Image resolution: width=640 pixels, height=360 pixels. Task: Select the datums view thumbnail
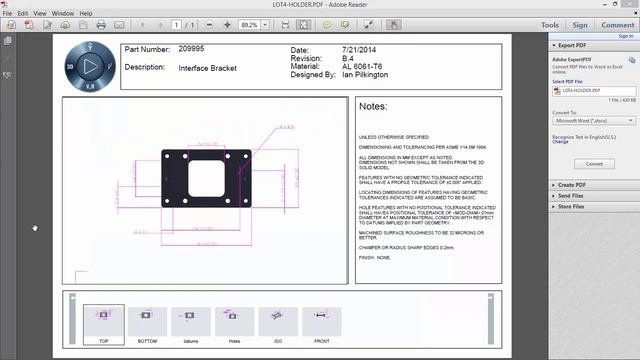[x=191, y=324]
